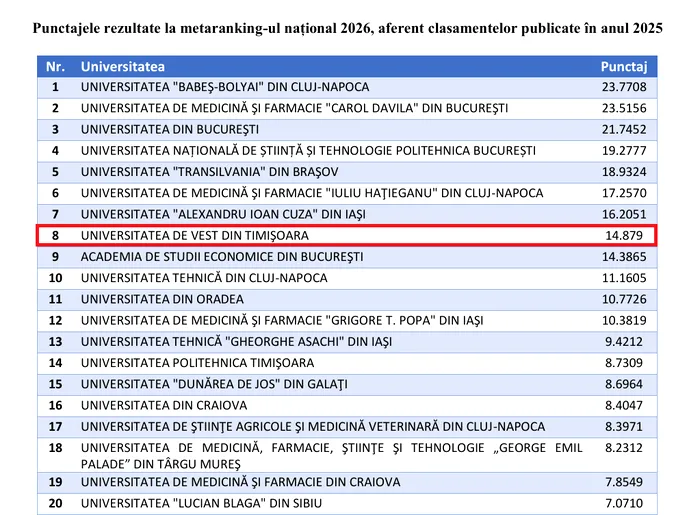Click score 19.2777
The height and width of the screenshot is (515, 700).
(x=624, y=151)
